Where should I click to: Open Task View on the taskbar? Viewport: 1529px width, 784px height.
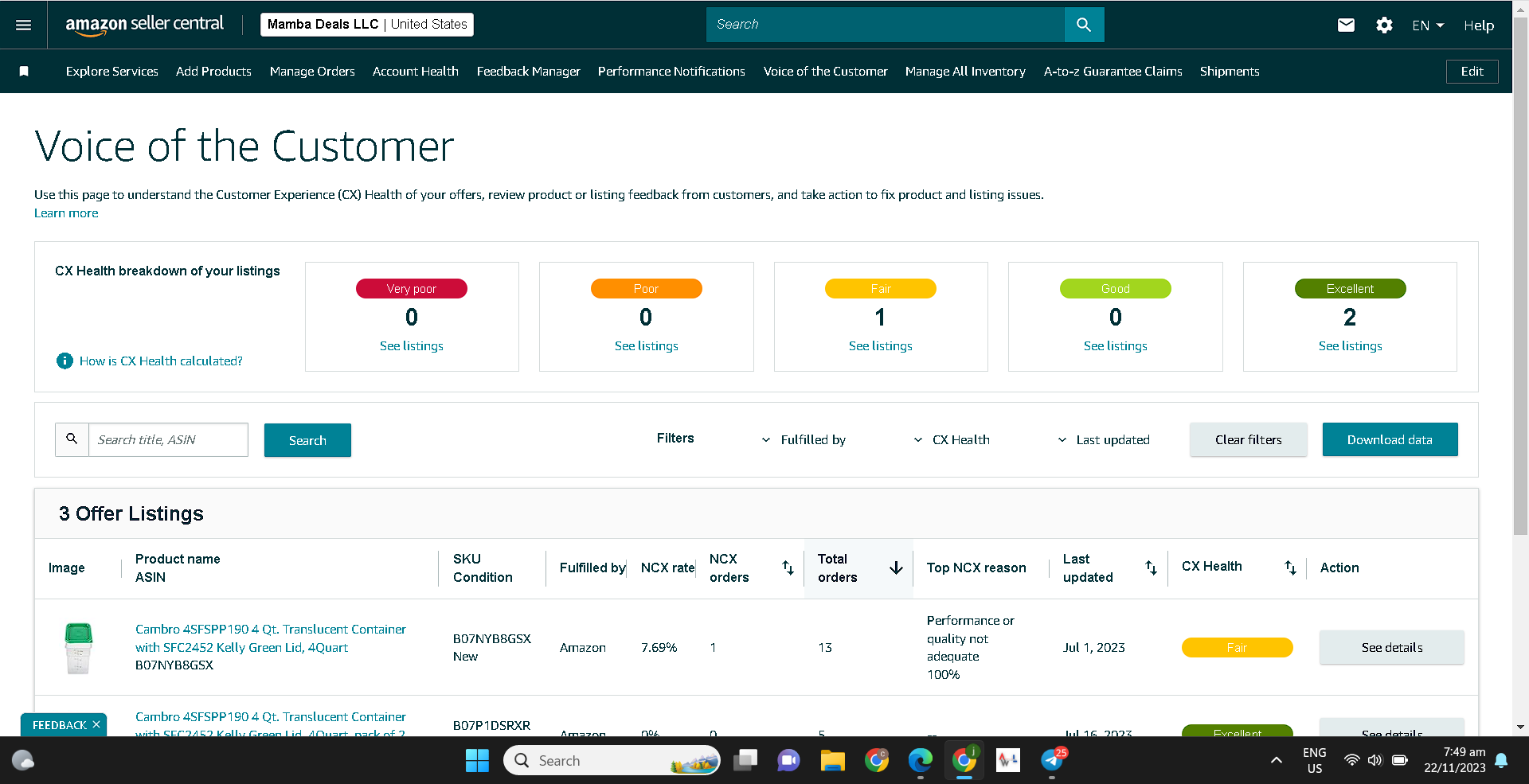745,761
